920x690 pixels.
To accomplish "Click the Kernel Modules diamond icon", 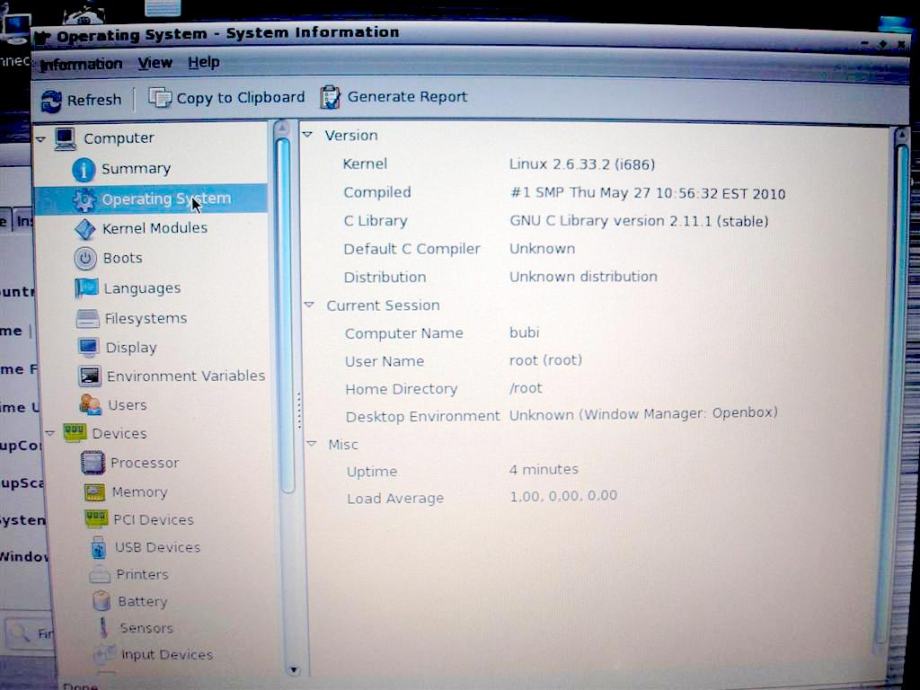I will (x=85, y=229).
